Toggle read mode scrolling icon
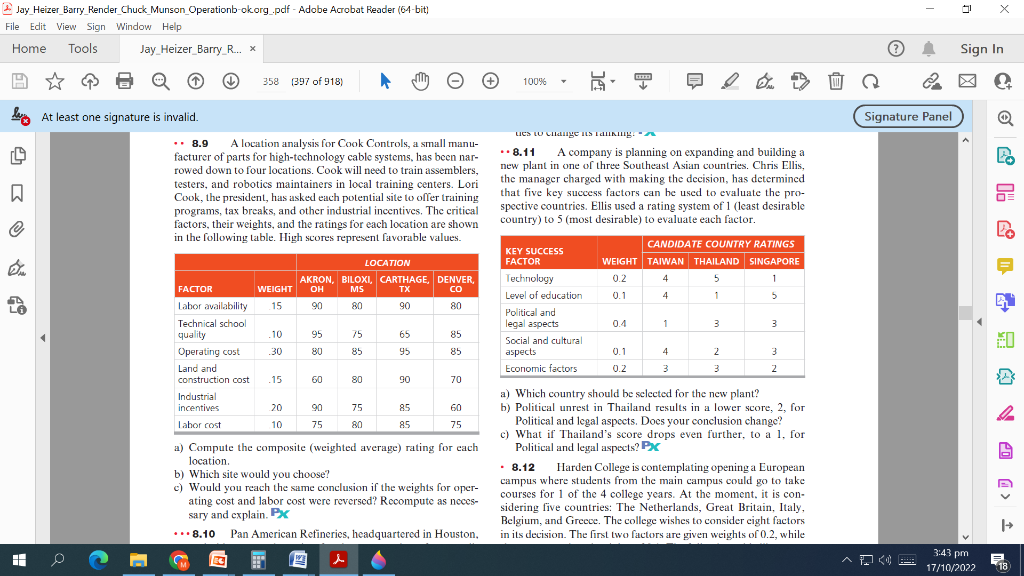The height and width of the screenshot is (576, 1024). 643,81
